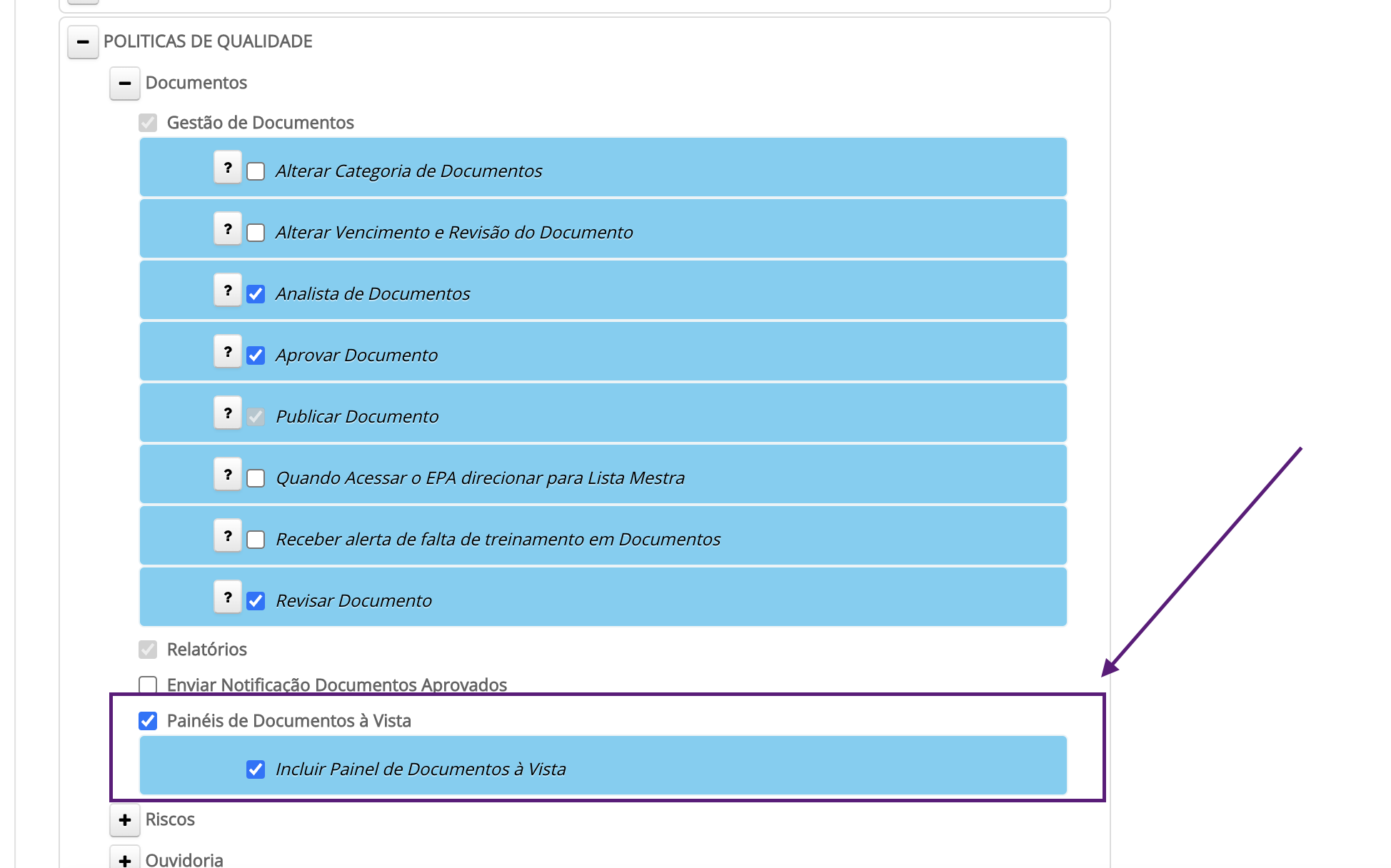Uncheck Analista de Documentos permission
This screenshot has height=868, width=1391.
256,294
